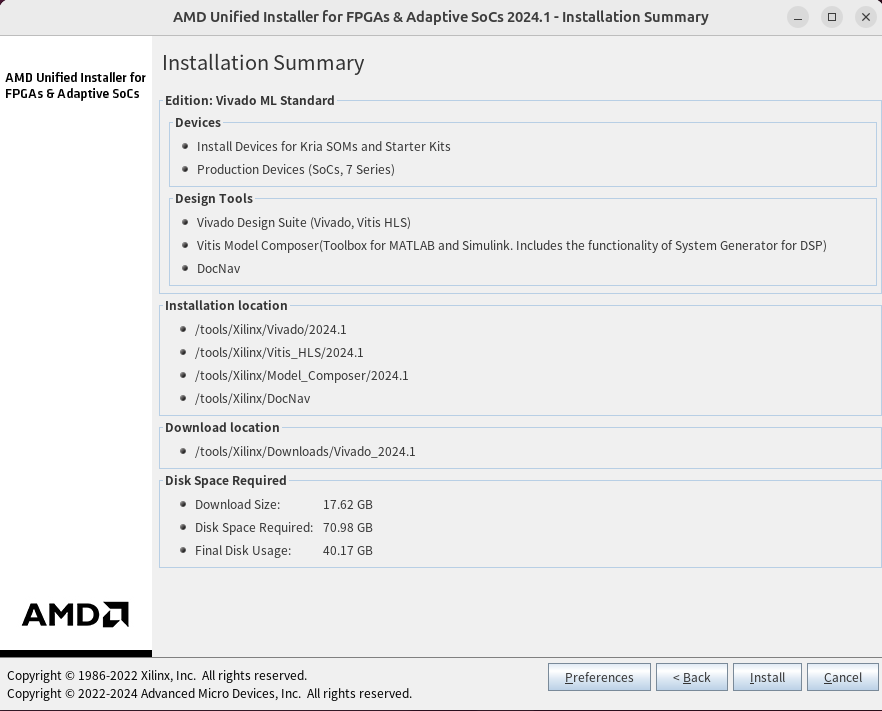Click the AMD logo in sidebar

[x=76, y=614]
